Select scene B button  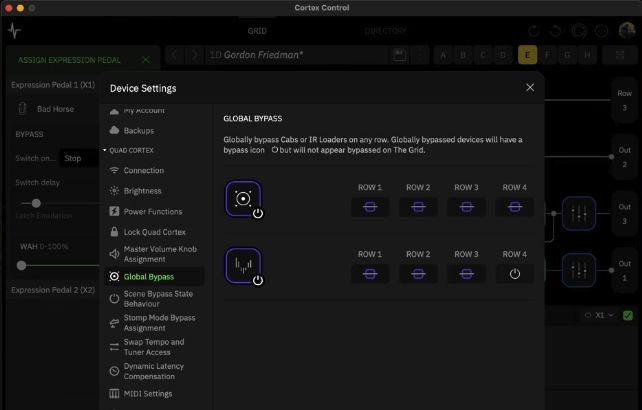click(x=463, y=55)
